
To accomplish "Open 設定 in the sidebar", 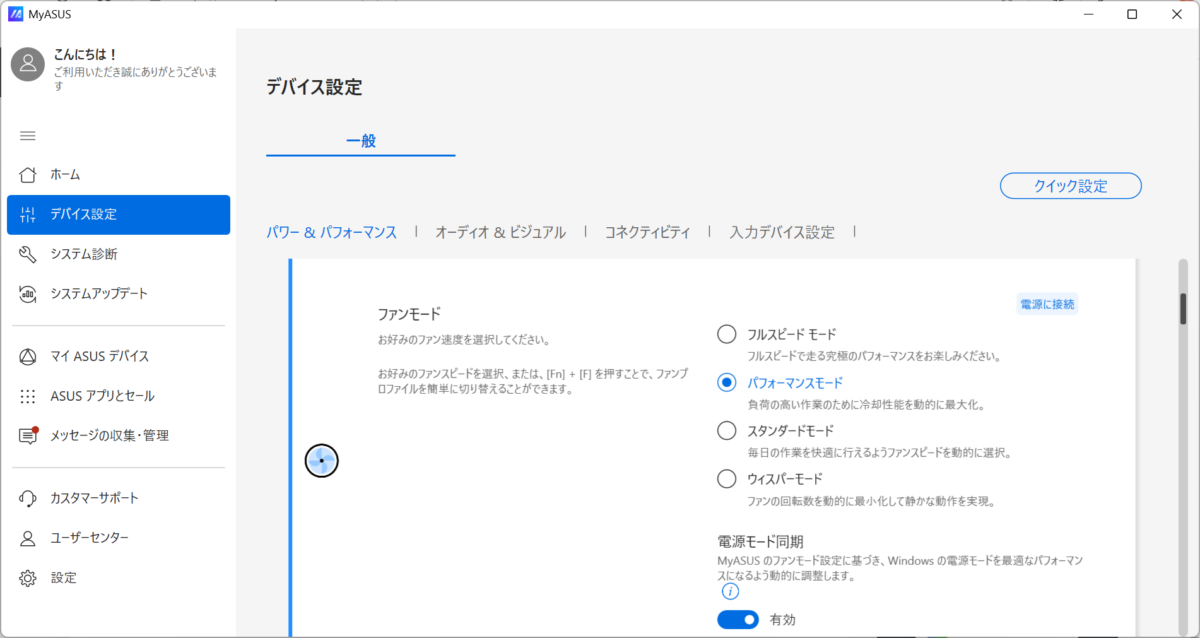I will click(x=118, y=578).
